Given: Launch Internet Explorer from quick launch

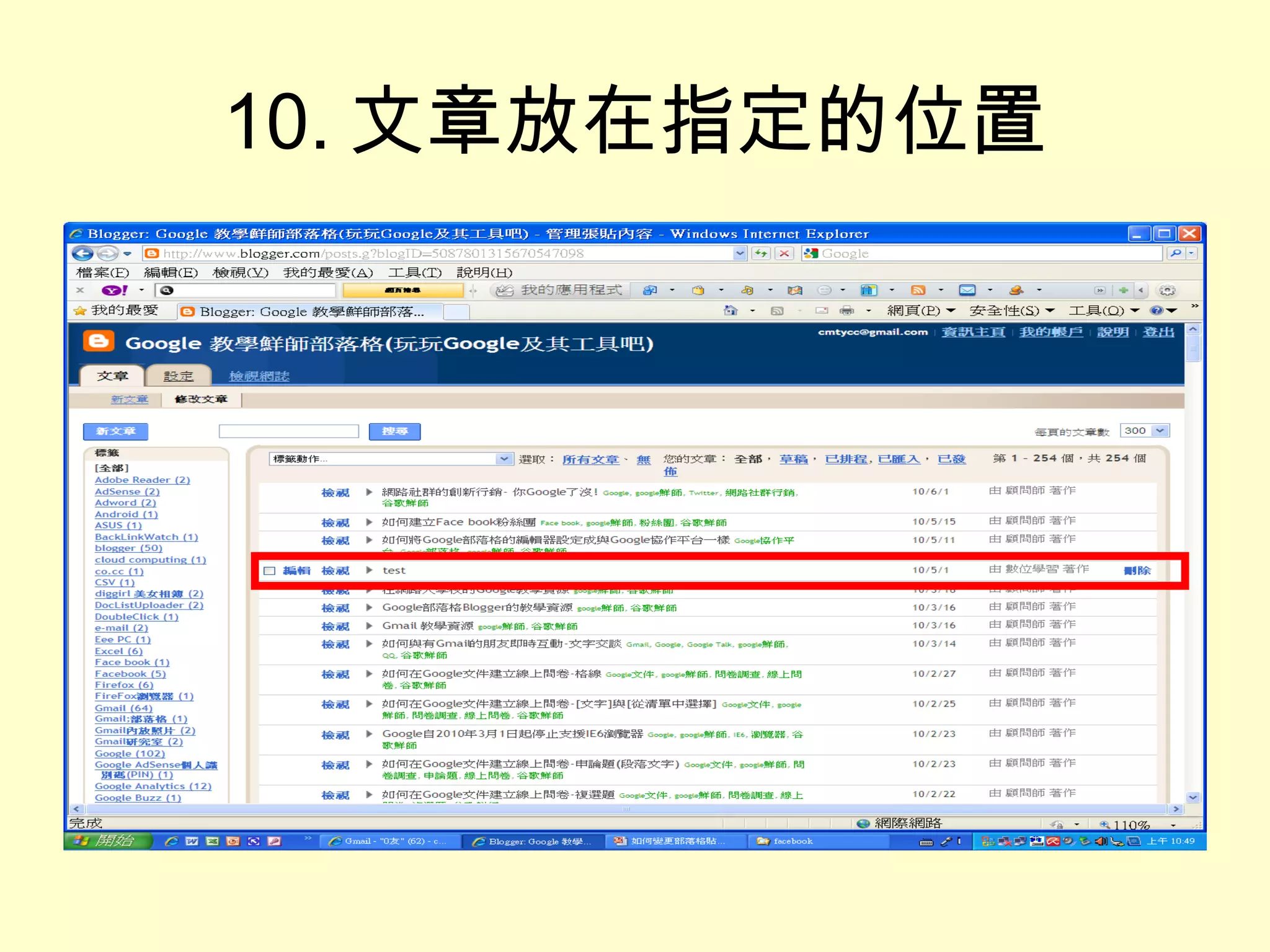Looking at the screenshot, I should [171, 841].
